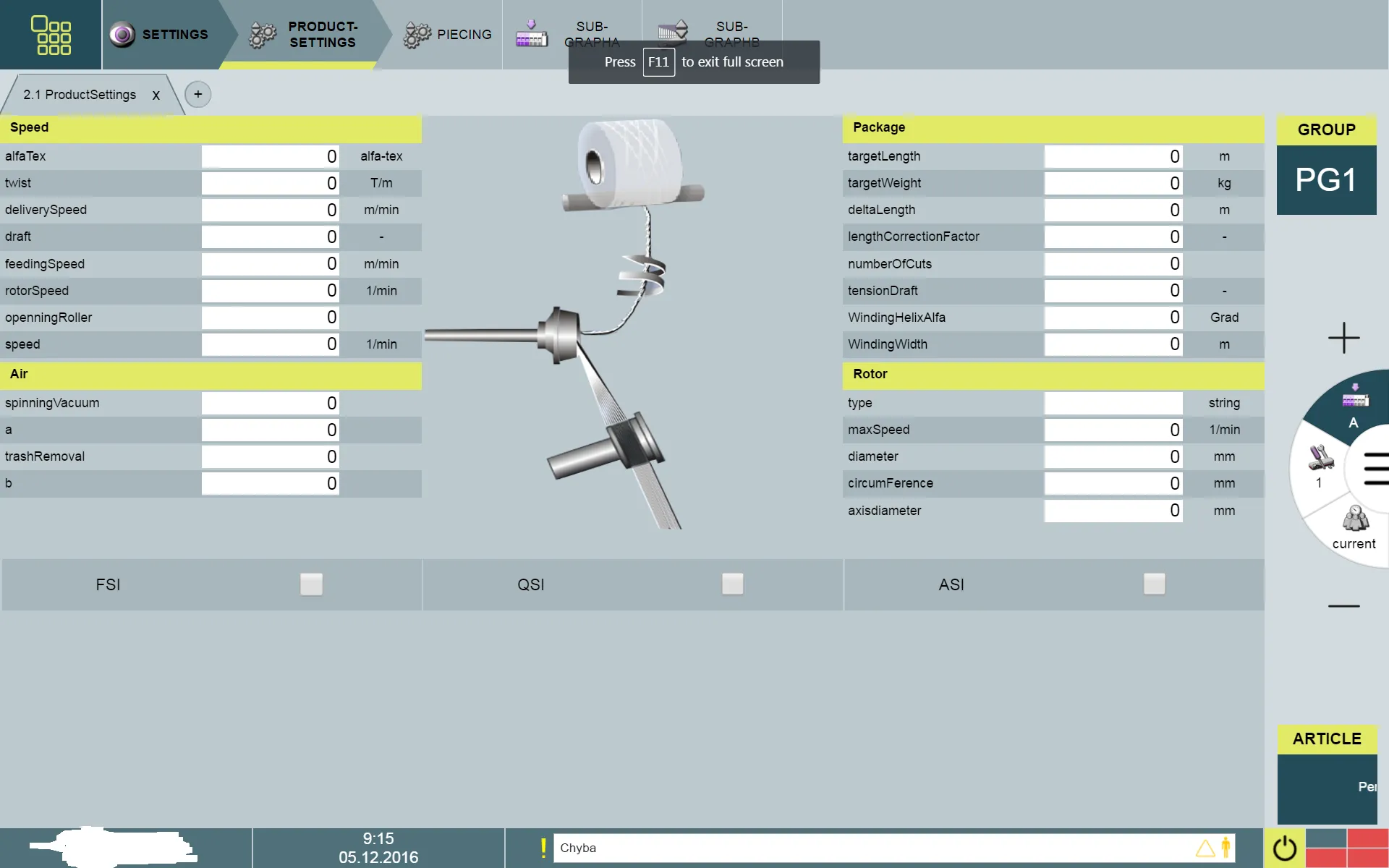Open the Sub-Graph B icon
The width and height of the screenshot is (1389, 868).
[x=673, y=32]
